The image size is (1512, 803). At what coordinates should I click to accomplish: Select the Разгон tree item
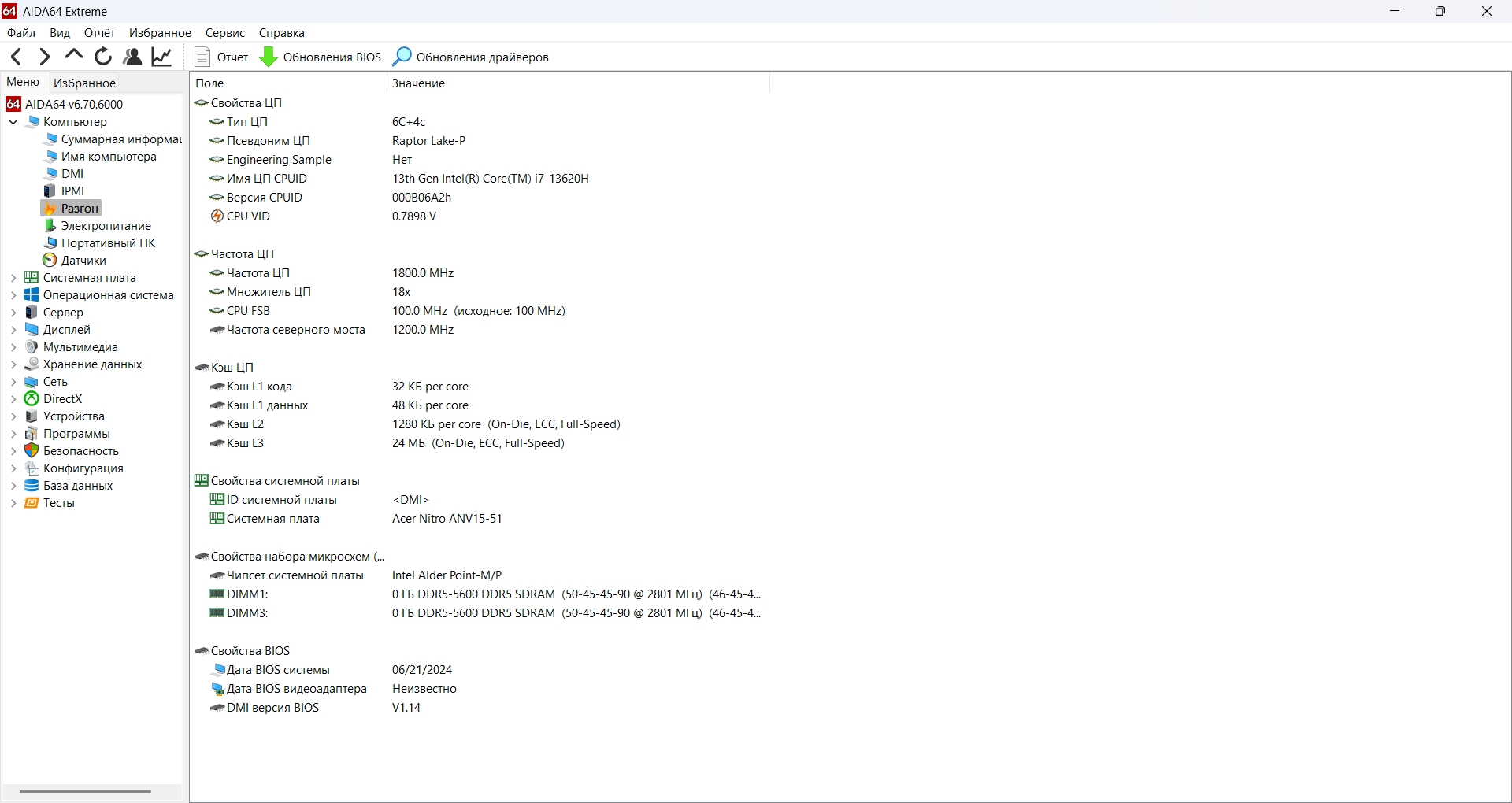click(80, 209)
